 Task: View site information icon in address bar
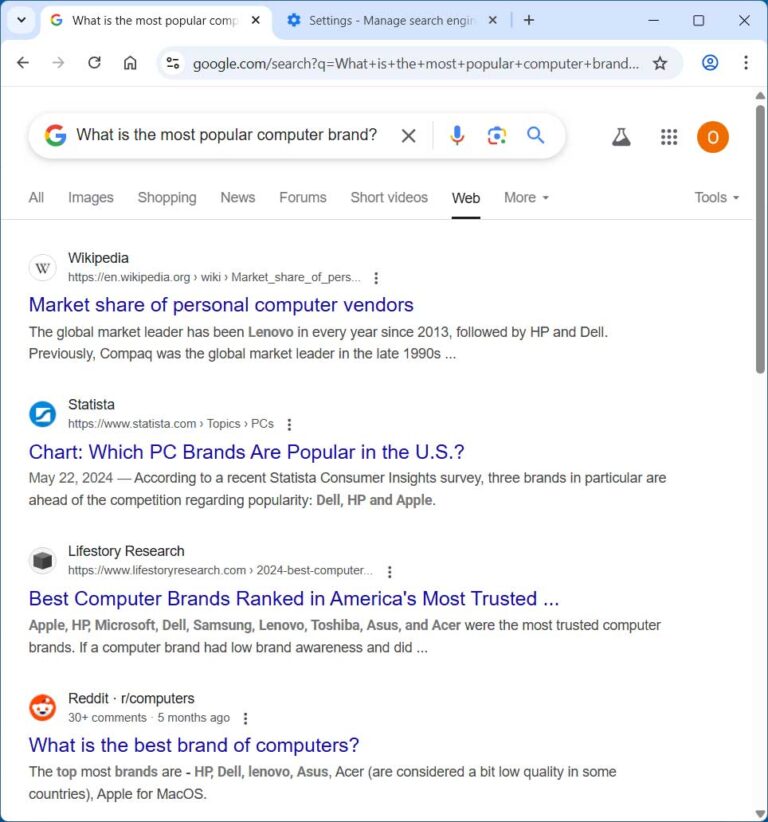[x=173, y=63]
